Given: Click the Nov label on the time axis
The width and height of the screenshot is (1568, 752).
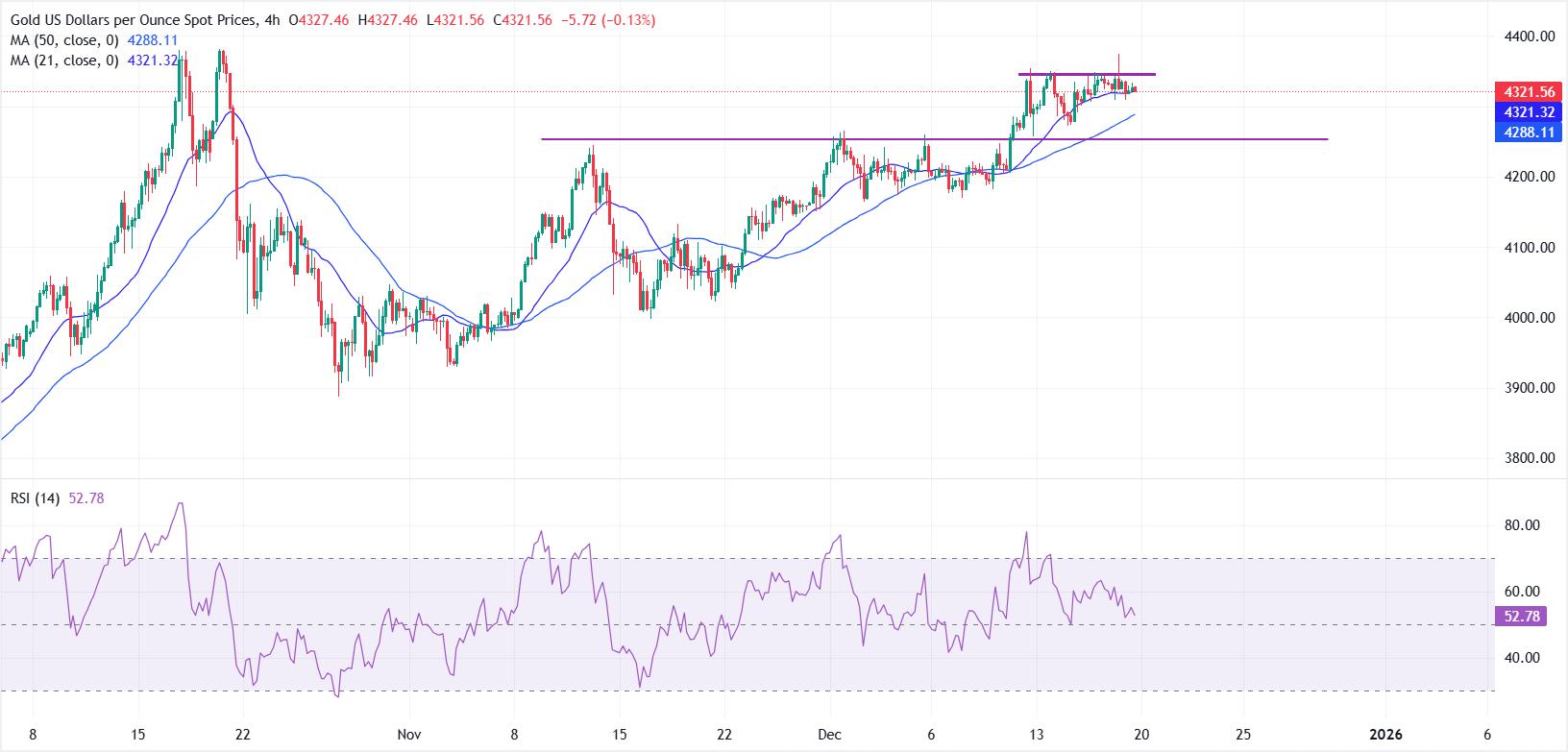Looking at the screenshot, I should [x=409, y=733].
